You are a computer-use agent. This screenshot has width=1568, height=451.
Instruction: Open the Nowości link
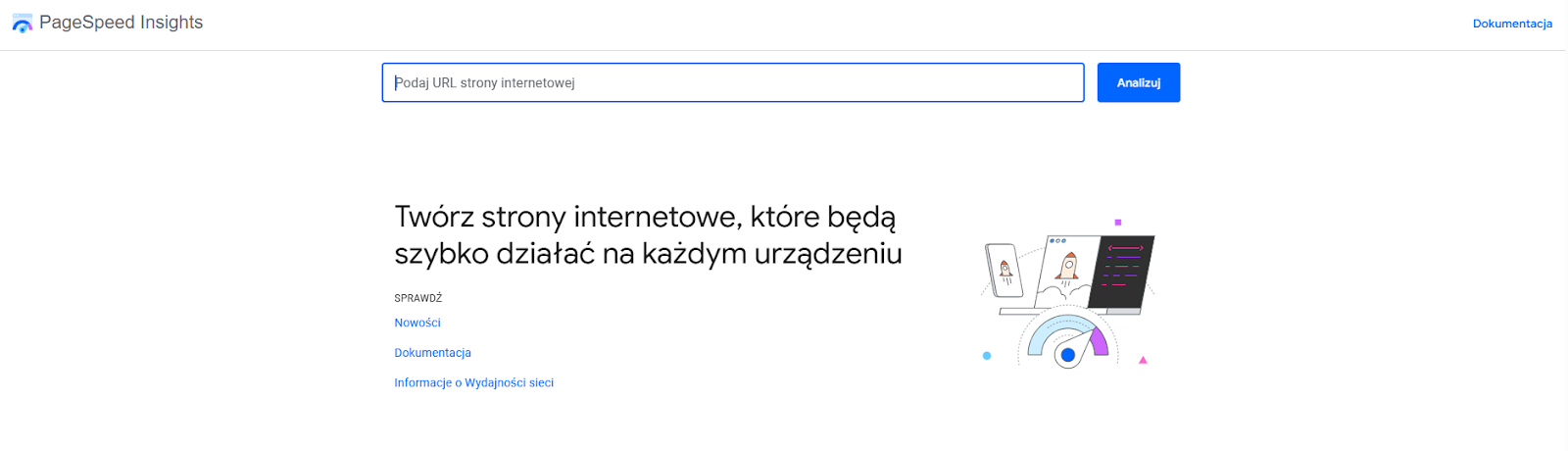click(416, 323)
